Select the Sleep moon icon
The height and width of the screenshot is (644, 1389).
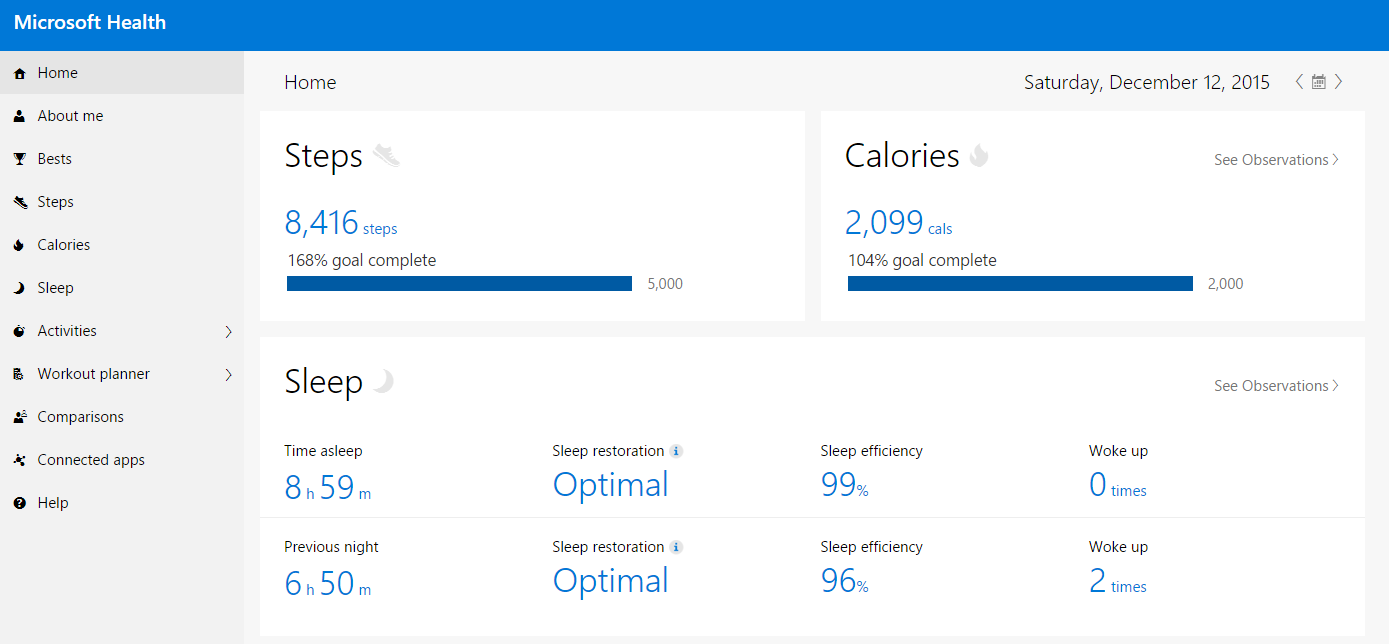[x=18, y=287]
